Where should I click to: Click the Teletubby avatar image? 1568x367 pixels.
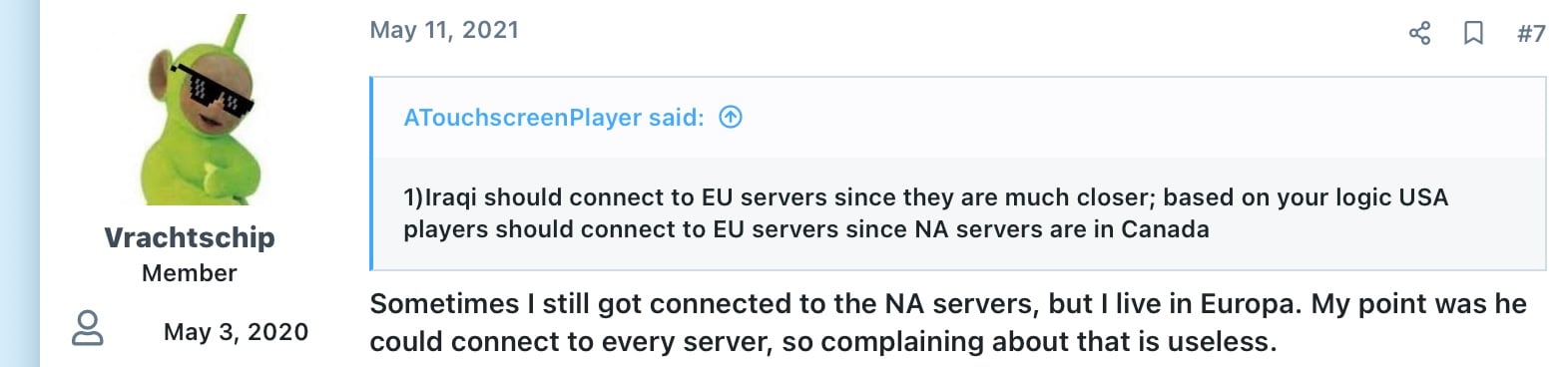pyautogui.click(x=190, y=109)
